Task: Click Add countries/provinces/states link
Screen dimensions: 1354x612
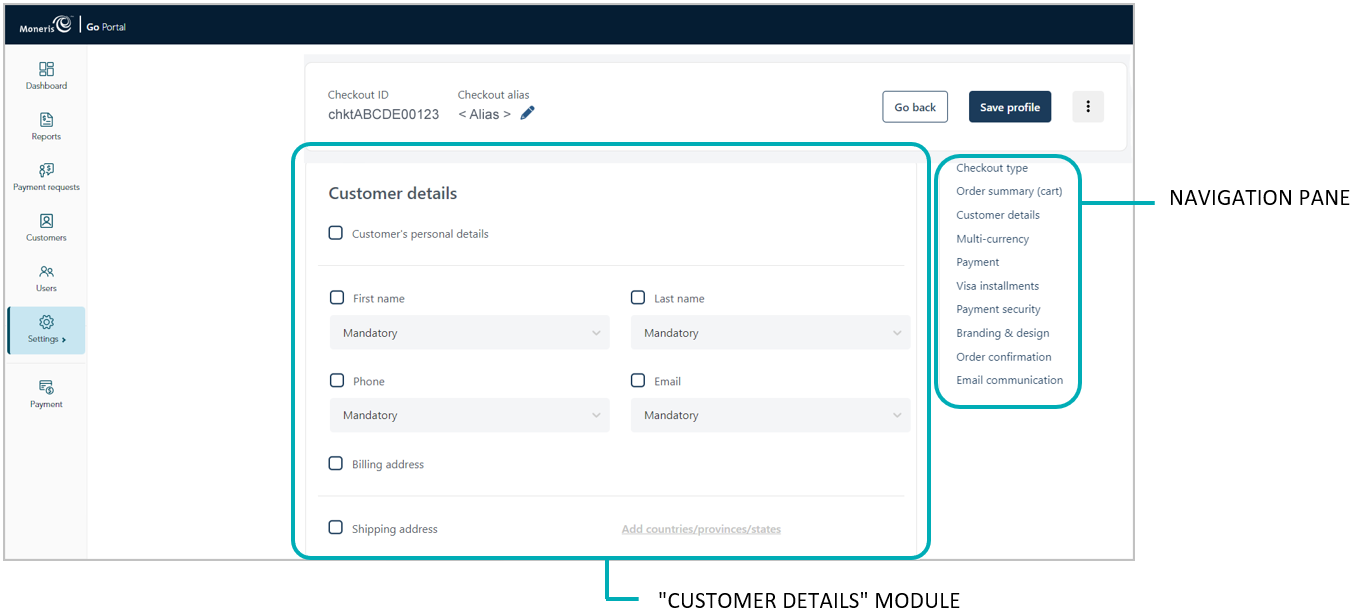Action: click(701, 529)
